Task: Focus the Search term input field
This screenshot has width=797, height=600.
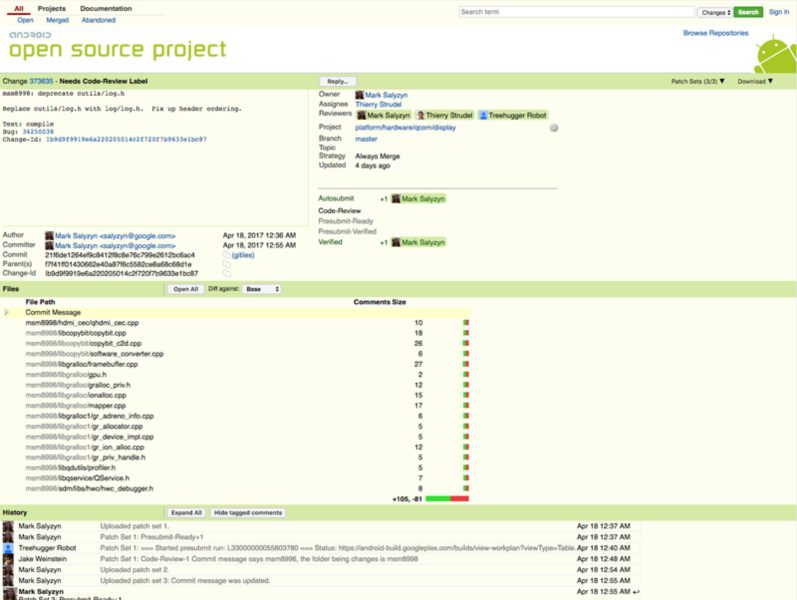Action: click(x=576, y=12)
